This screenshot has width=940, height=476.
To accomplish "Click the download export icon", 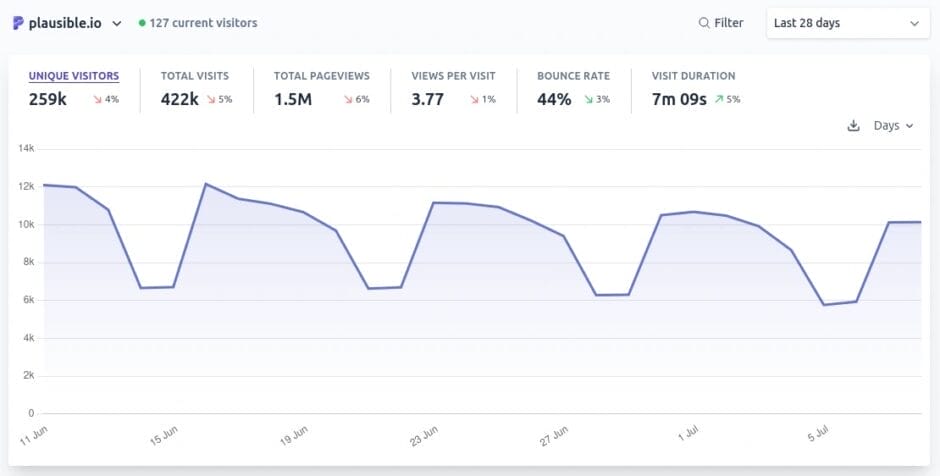I will (853, 126).
